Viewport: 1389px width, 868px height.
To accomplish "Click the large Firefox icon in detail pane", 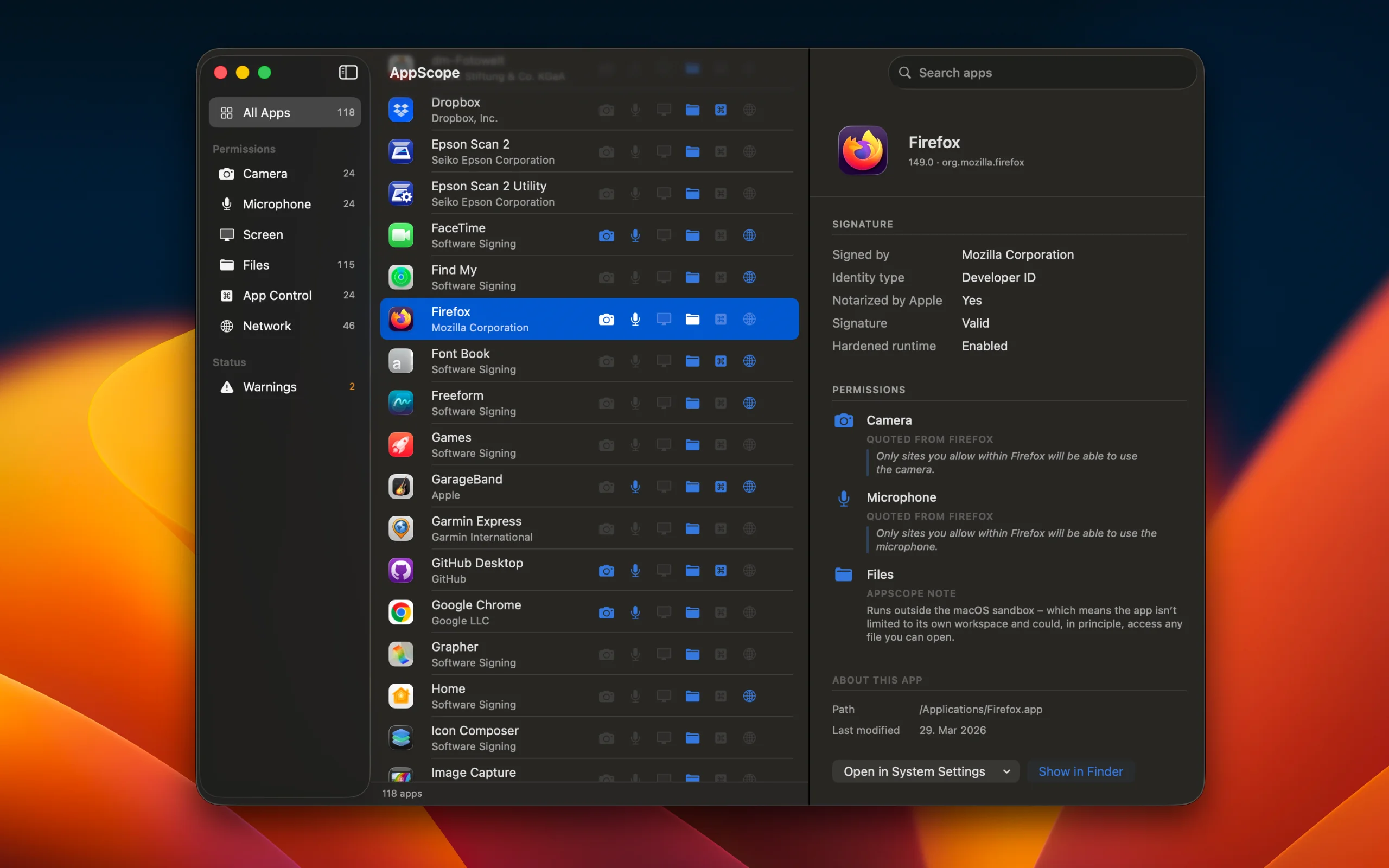I will pyautogui.click(x=863, y=150).
